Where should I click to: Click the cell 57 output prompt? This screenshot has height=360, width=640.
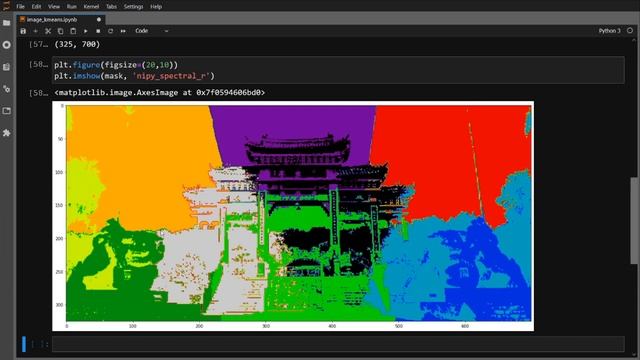click(38, 44)
